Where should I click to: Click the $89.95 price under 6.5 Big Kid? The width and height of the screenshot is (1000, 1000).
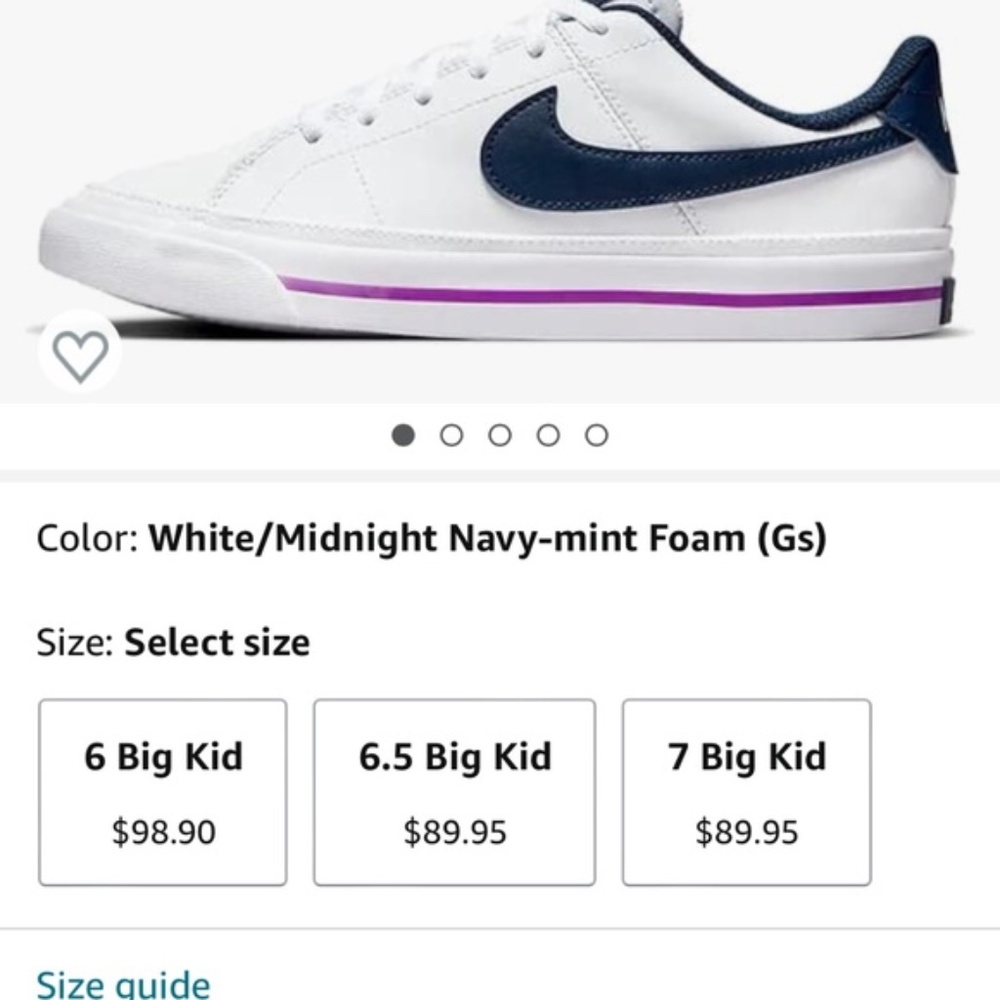pos(455,831)
